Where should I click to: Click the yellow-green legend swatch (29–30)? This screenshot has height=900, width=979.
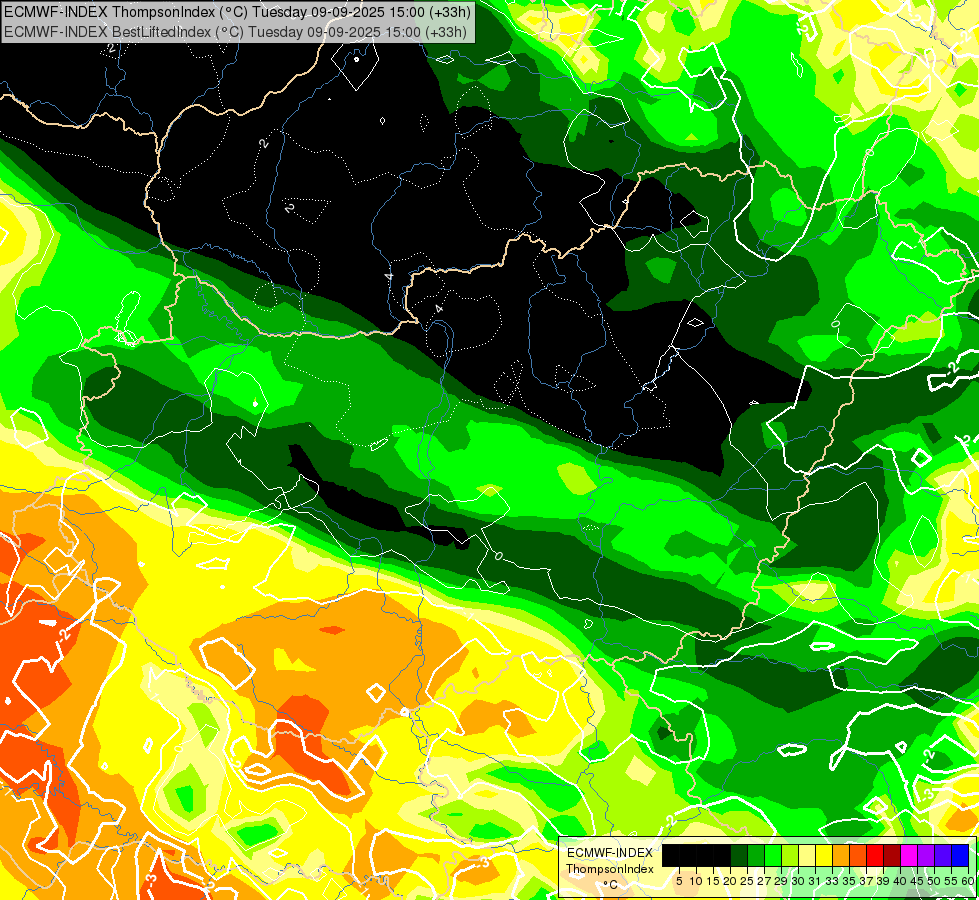click(790, 856)
